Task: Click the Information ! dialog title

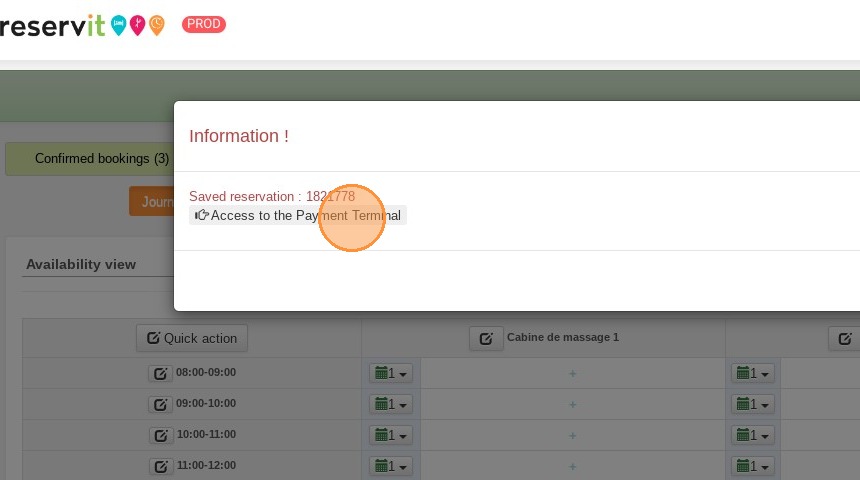Action: (239, 136)
